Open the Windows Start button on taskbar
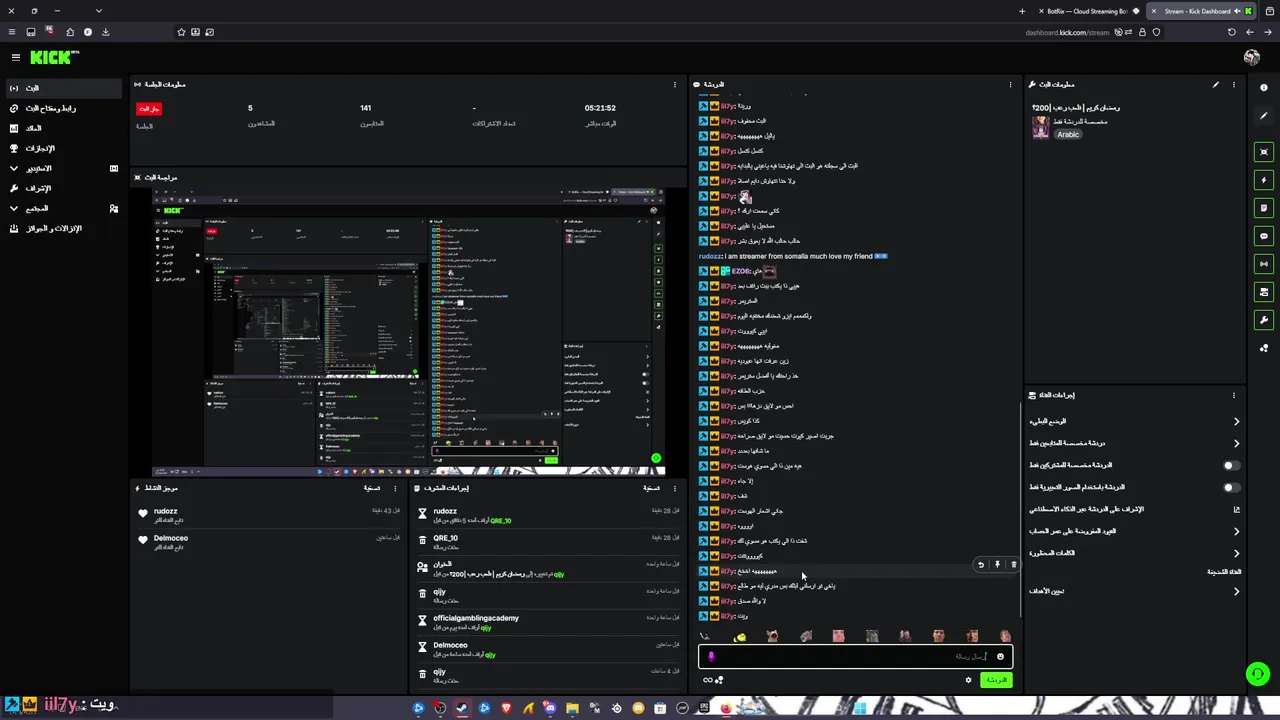The image size is (1280, 720). tap(860, 709)
